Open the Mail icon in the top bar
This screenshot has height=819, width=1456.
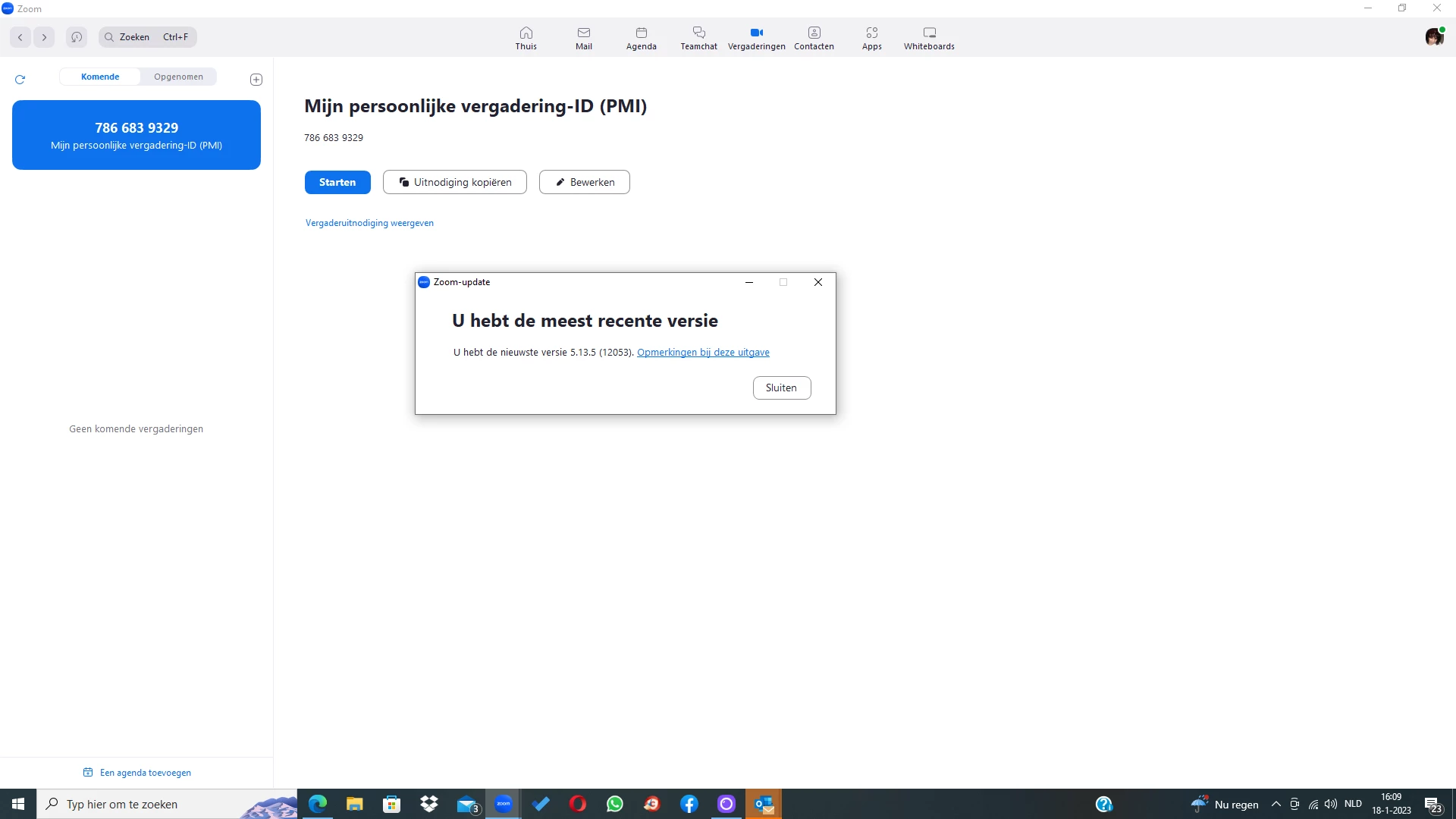(583, 37)
